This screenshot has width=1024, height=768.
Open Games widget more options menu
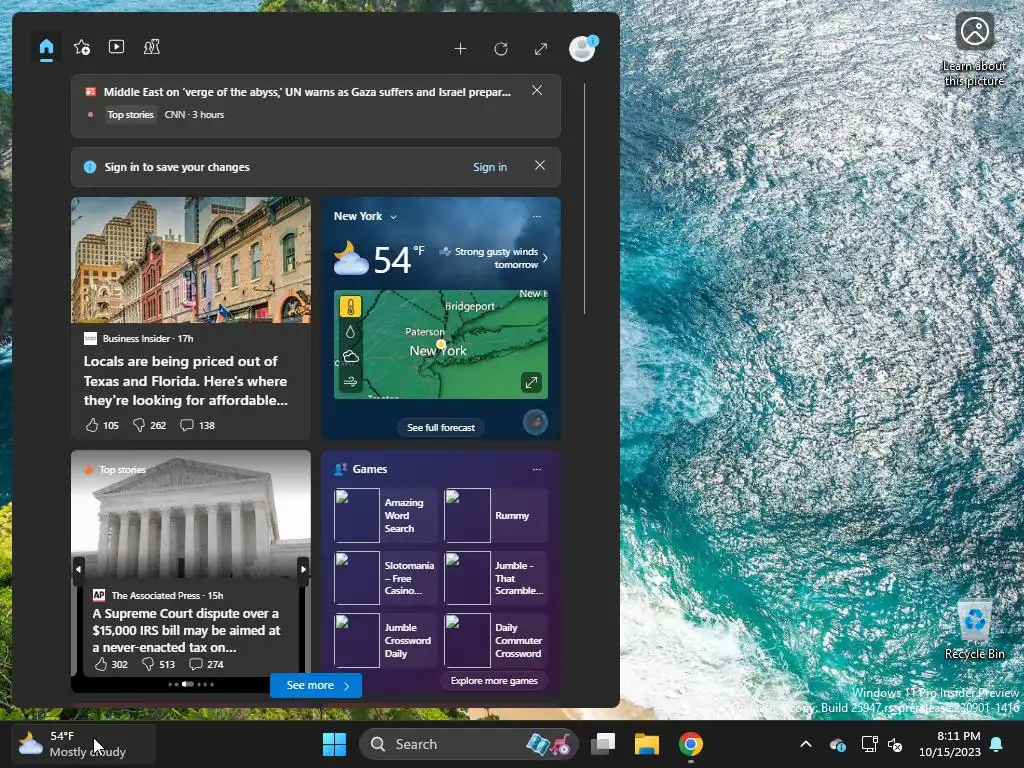point(537,469)
